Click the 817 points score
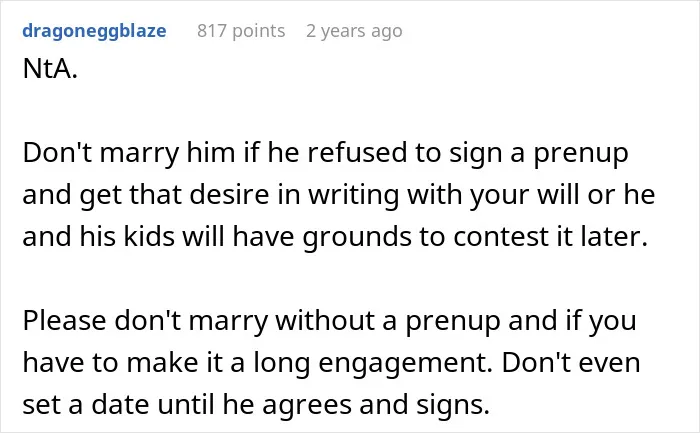 pos(241,31)
